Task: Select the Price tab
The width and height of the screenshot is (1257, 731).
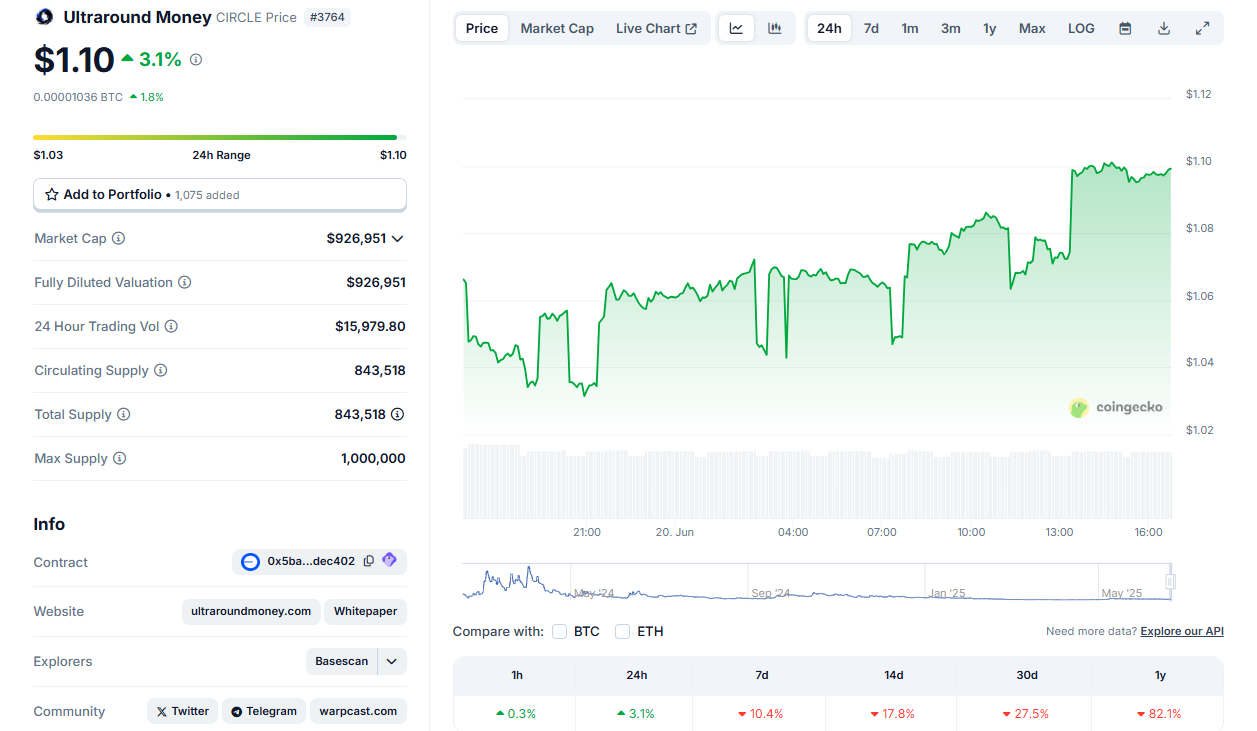Action: pos(482,28)
